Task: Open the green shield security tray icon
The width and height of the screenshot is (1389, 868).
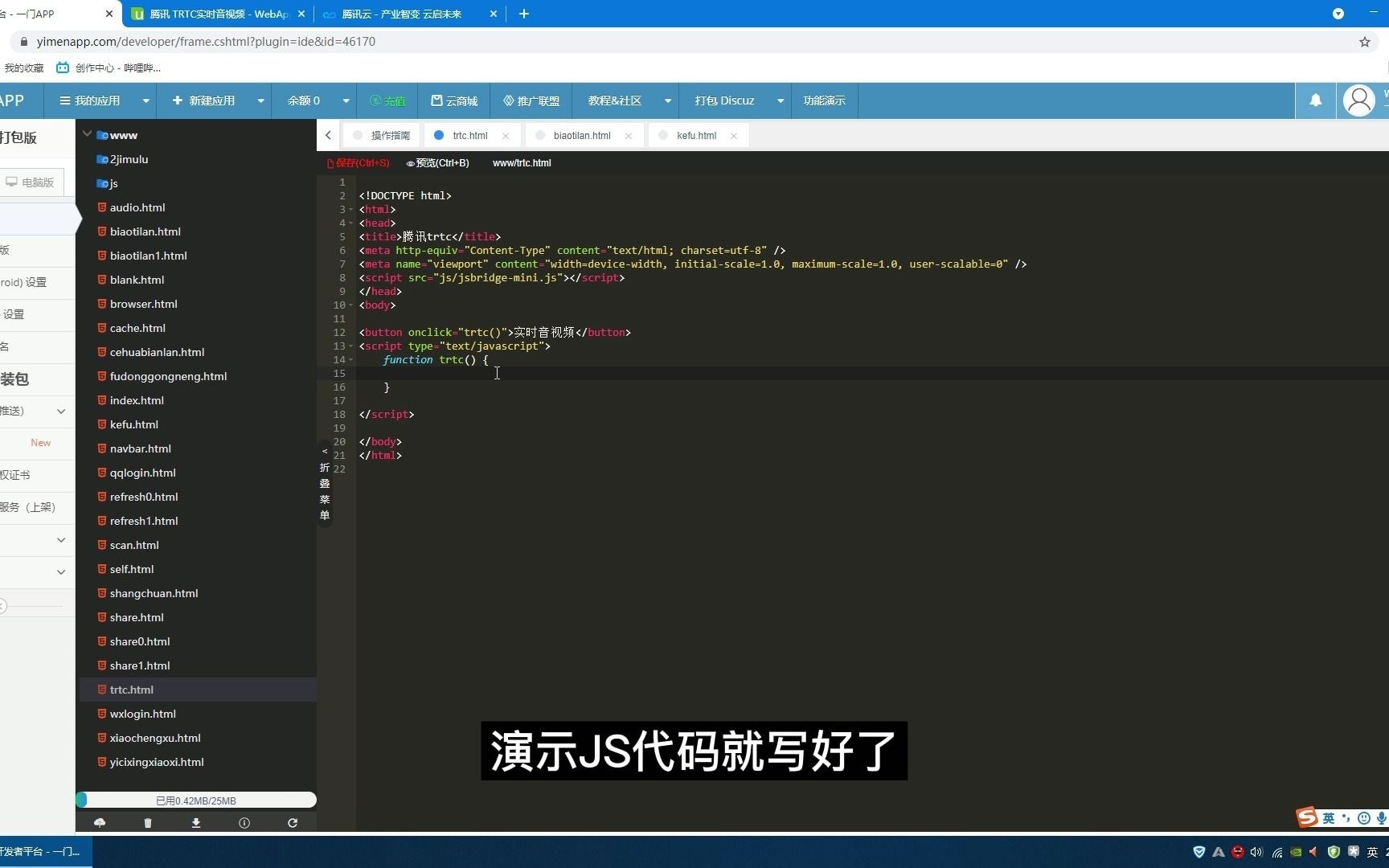Action: (1334, 852)
